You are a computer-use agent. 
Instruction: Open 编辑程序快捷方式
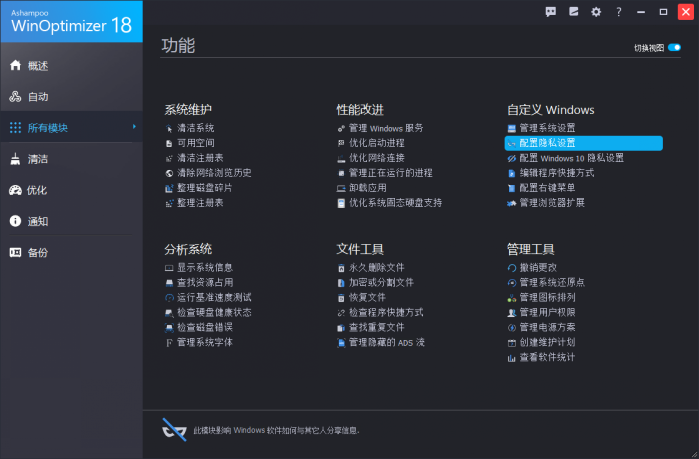click(x=557, y=173)
